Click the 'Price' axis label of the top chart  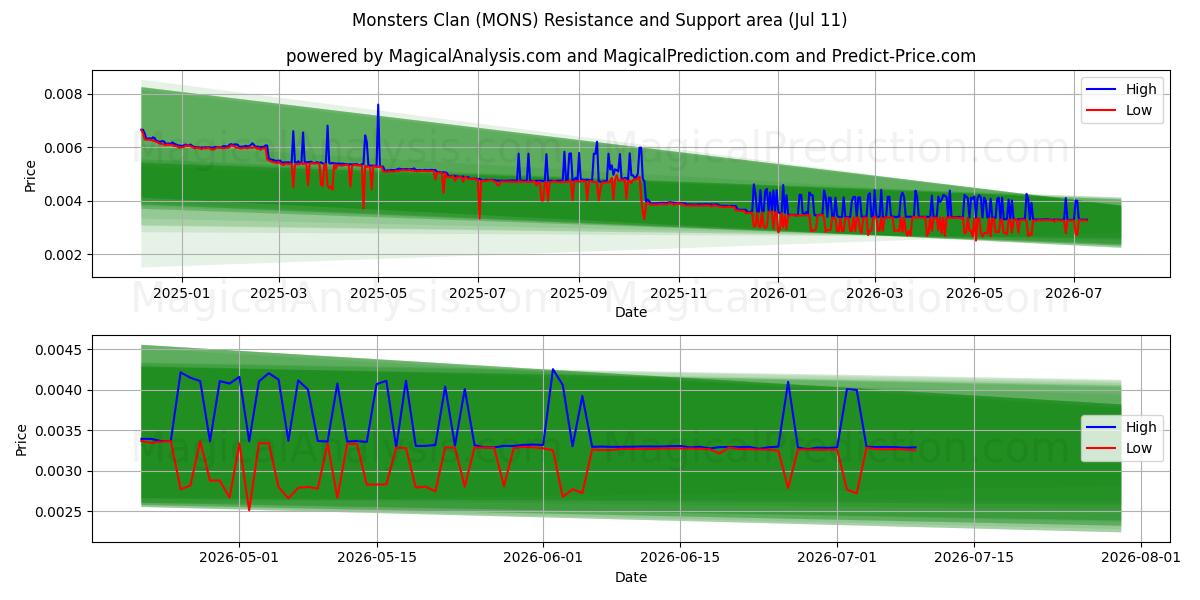tap(30, 174)
